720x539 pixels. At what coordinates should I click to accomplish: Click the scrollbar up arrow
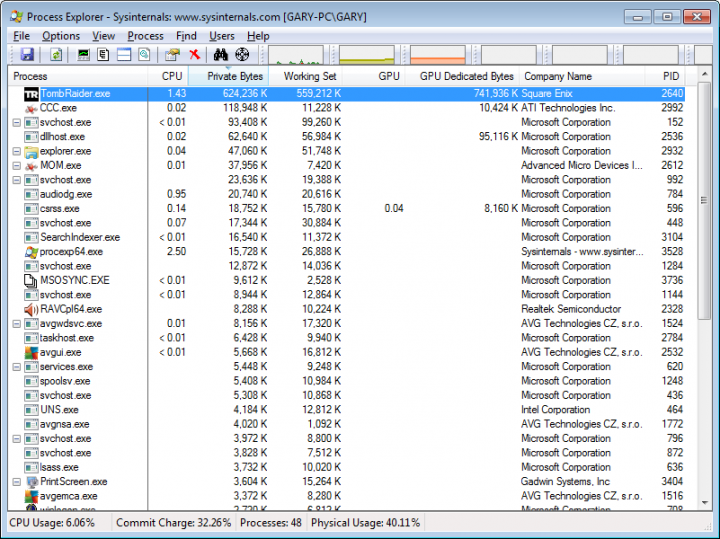[x=704, y=74]
